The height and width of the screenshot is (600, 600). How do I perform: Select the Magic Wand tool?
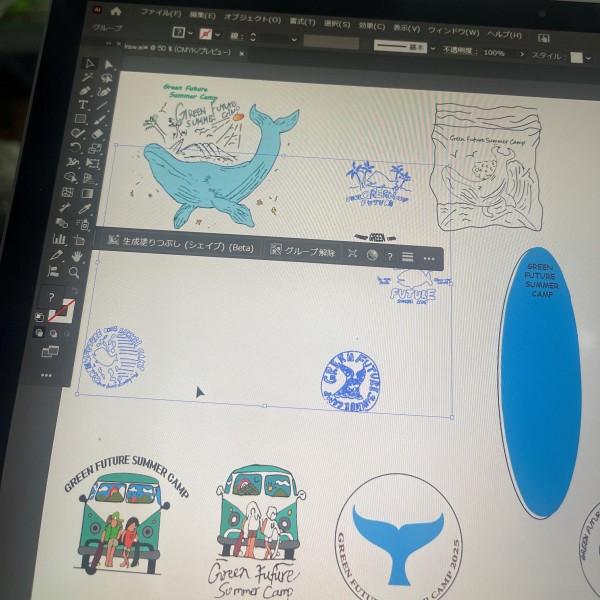87,77
